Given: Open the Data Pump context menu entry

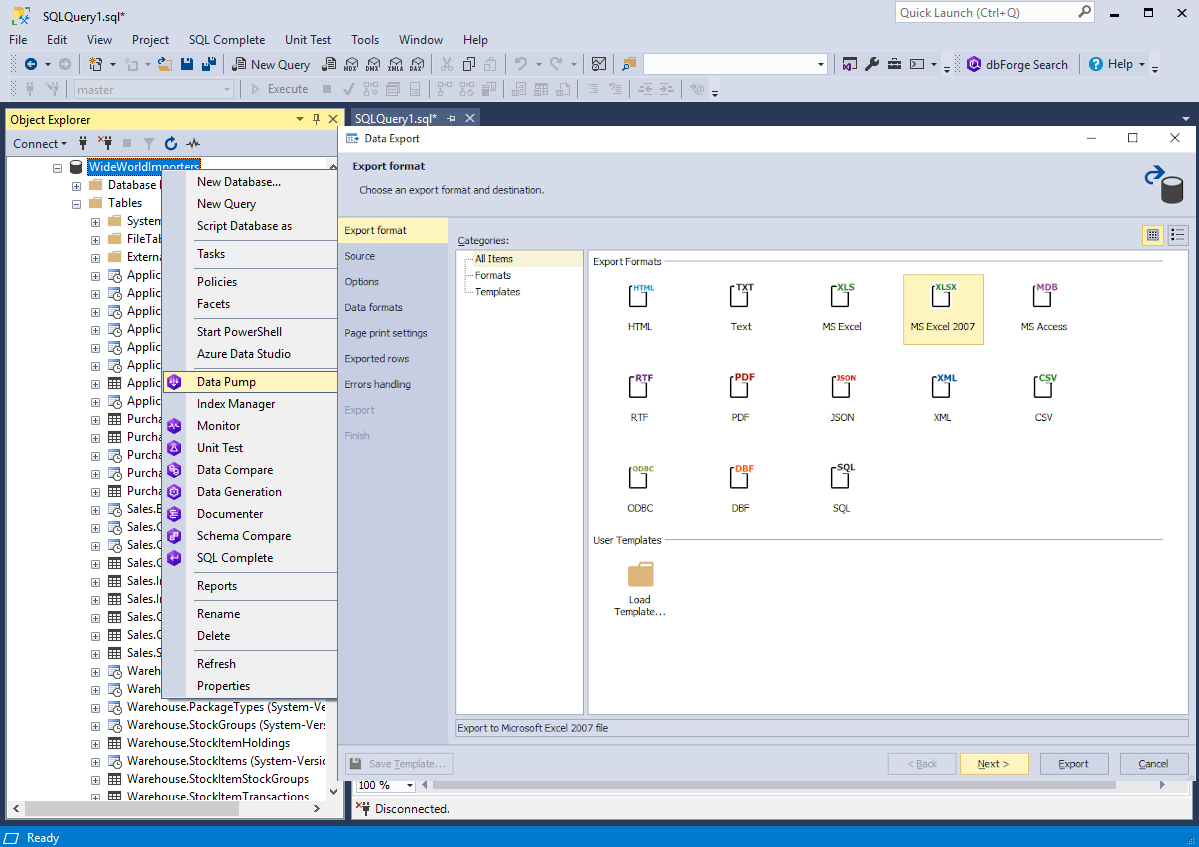Looking at the screenshot, I should click(x=226, y=382).
